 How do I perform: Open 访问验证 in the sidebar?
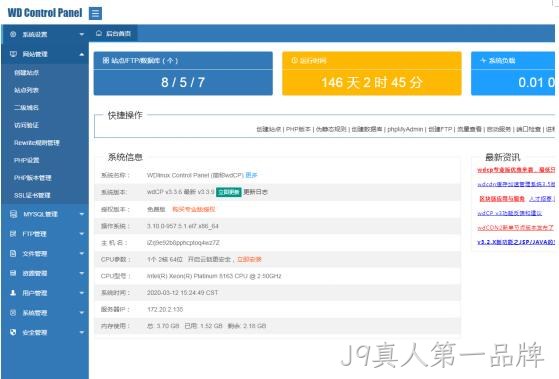tap(26, 125)
